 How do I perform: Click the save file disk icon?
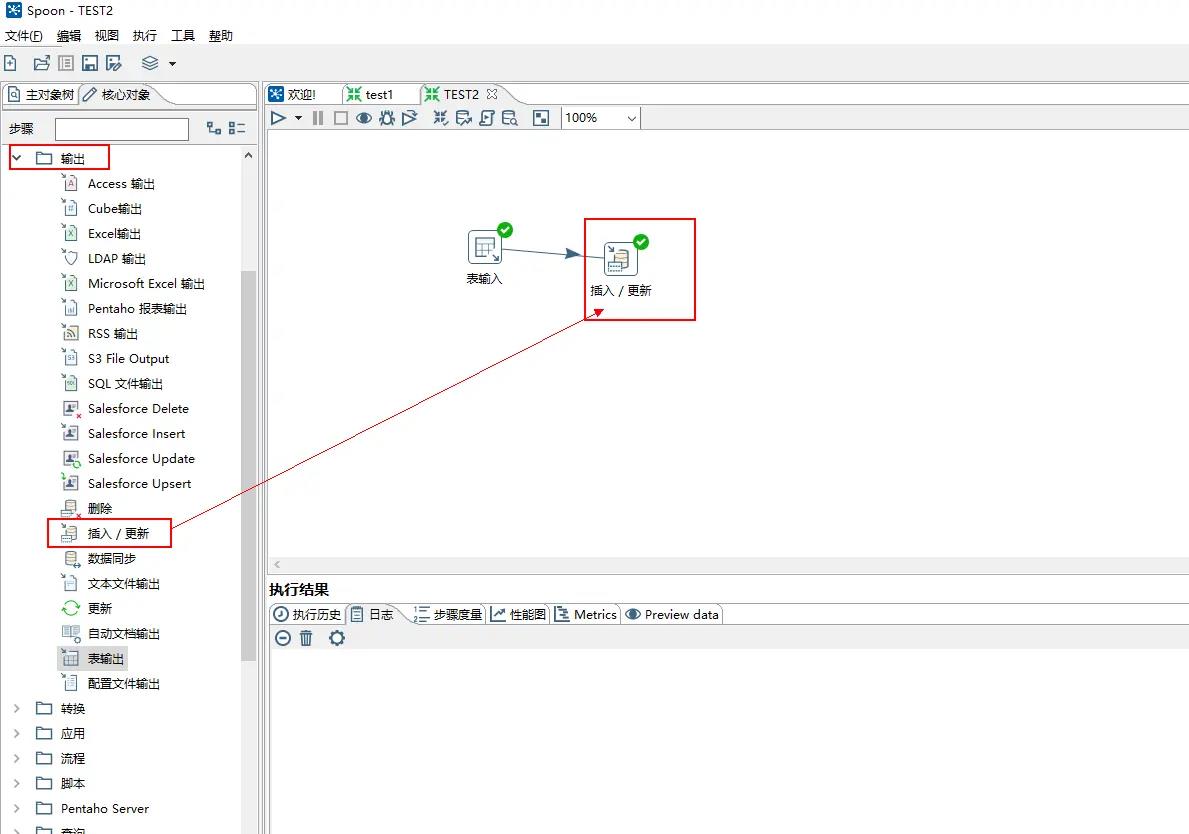pyautogui.click(x=90, y=63)
